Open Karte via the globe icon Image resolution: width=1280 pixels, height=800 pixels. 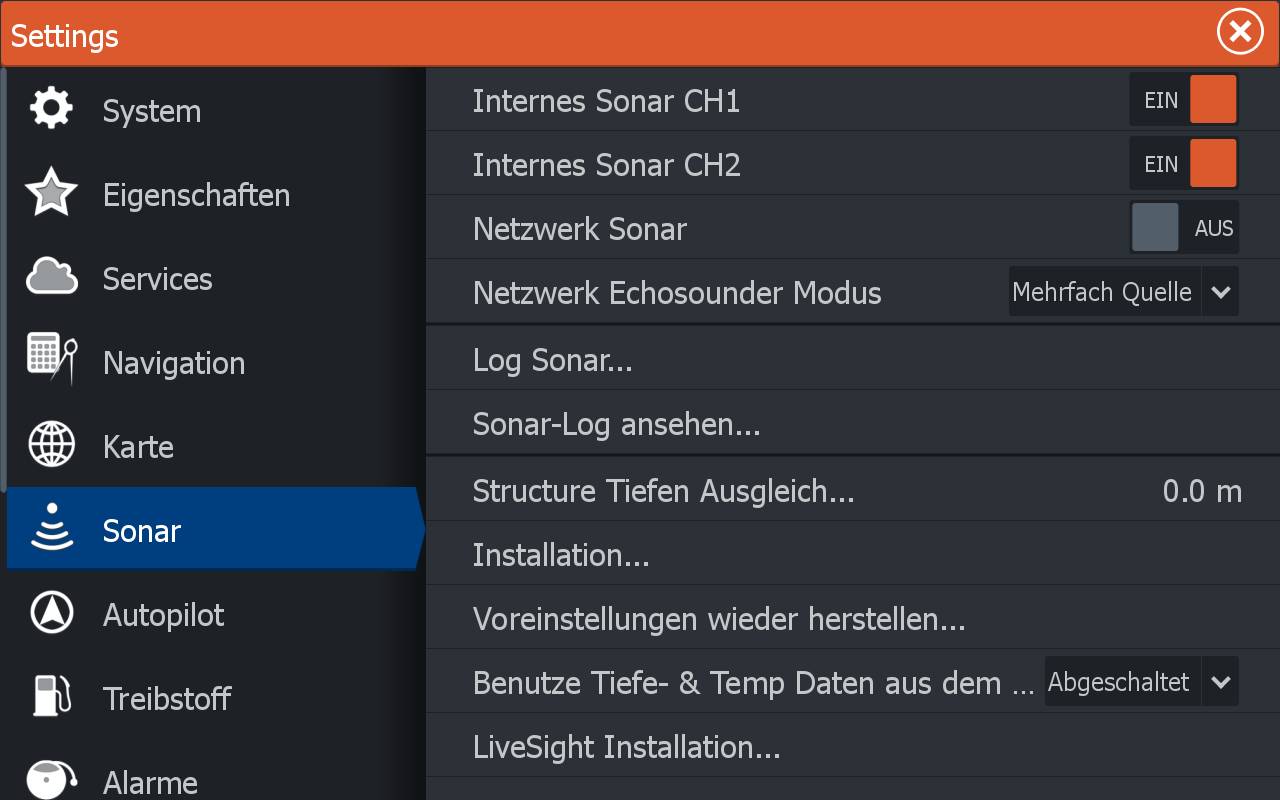click(x=52, y=445)
